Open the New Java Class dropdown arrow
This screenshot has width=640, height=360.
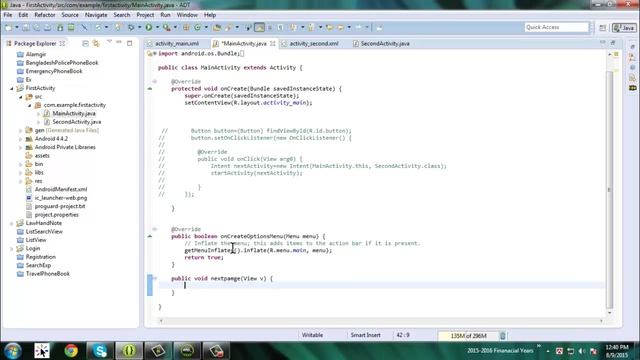click(206, 27)
